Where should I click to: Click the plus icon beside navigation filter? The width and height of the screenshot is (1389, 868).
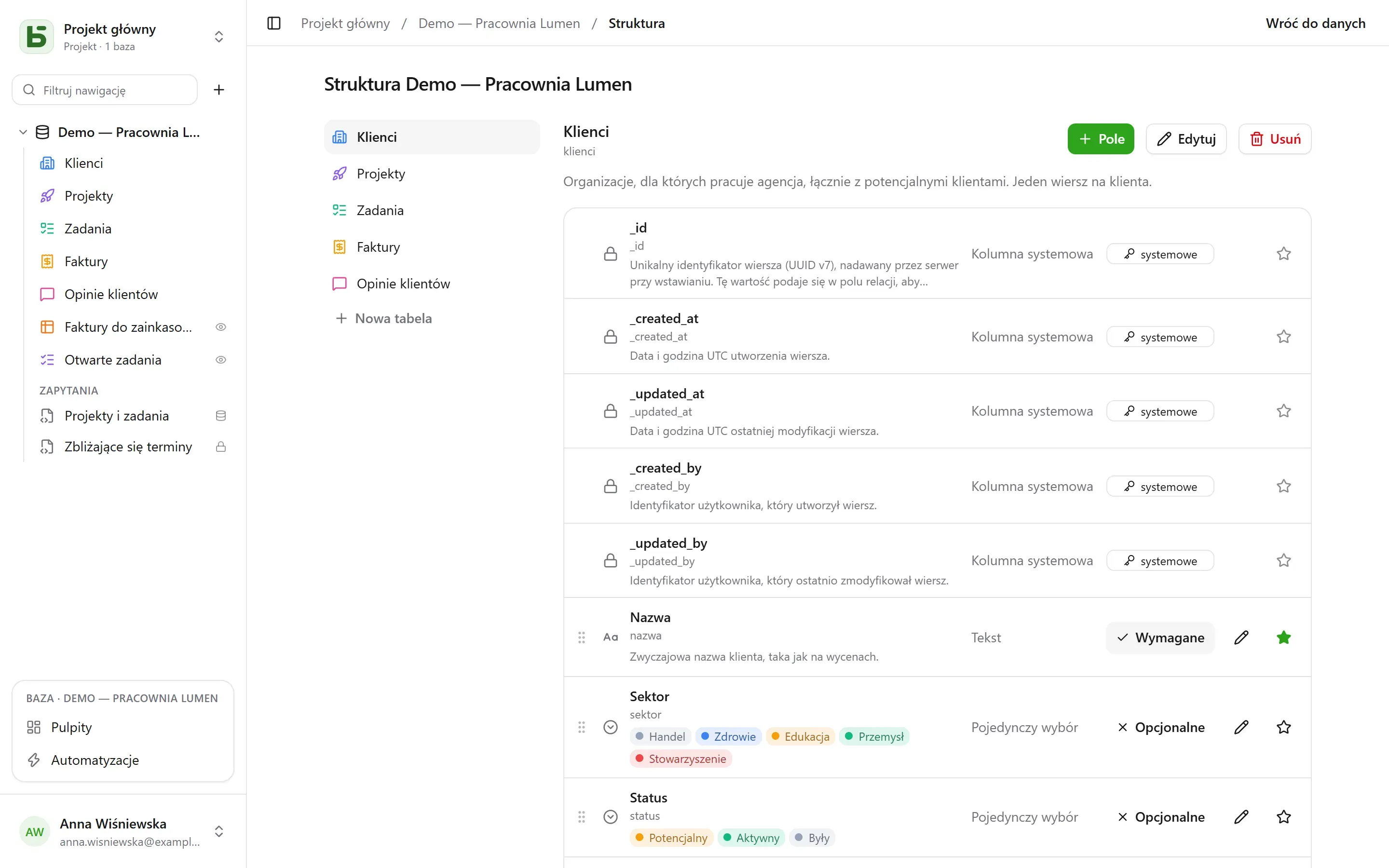[x=218, y=90]
